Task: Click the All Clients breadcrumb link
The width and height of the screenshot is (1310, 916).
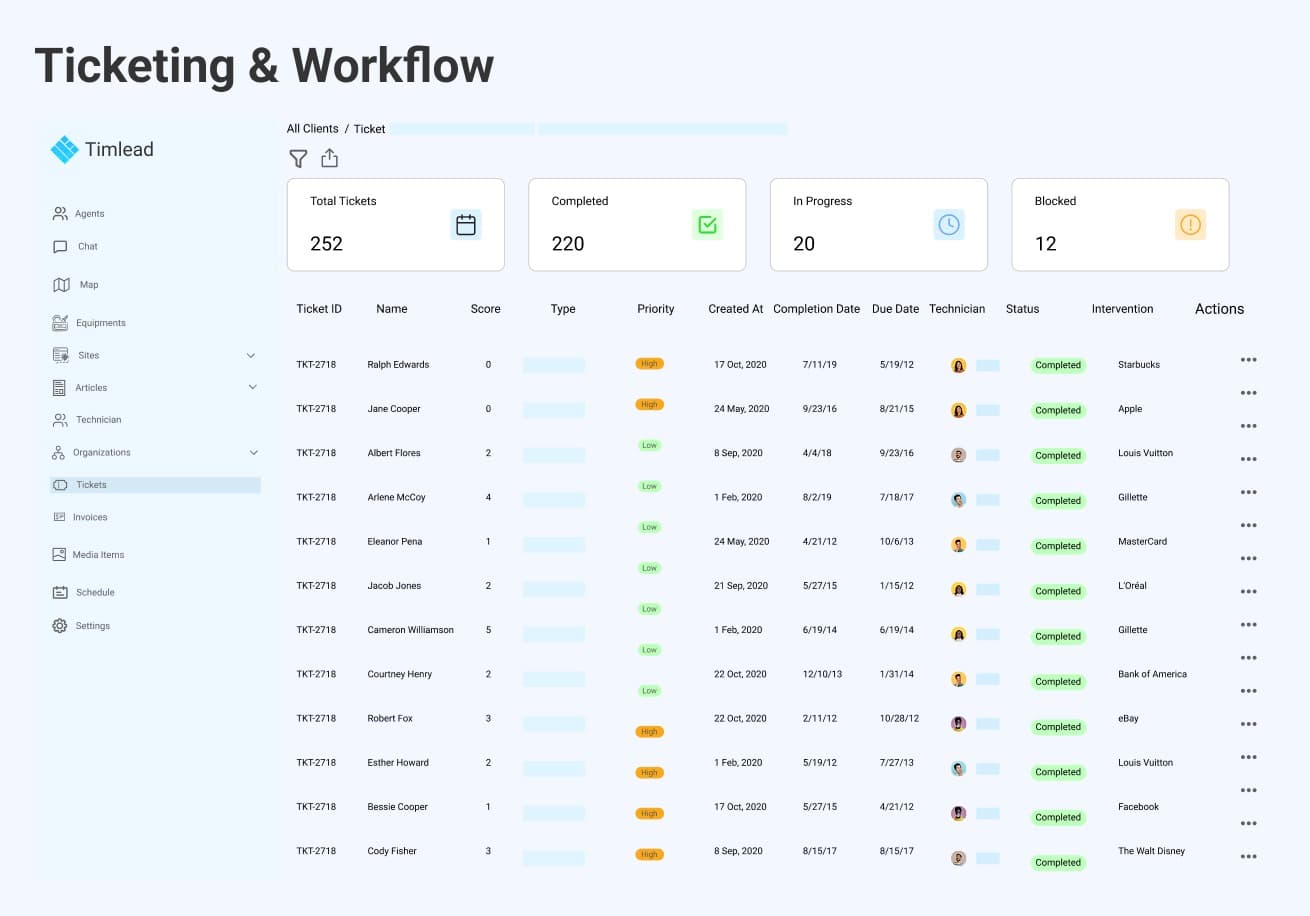Action: (x=312, y=128)
